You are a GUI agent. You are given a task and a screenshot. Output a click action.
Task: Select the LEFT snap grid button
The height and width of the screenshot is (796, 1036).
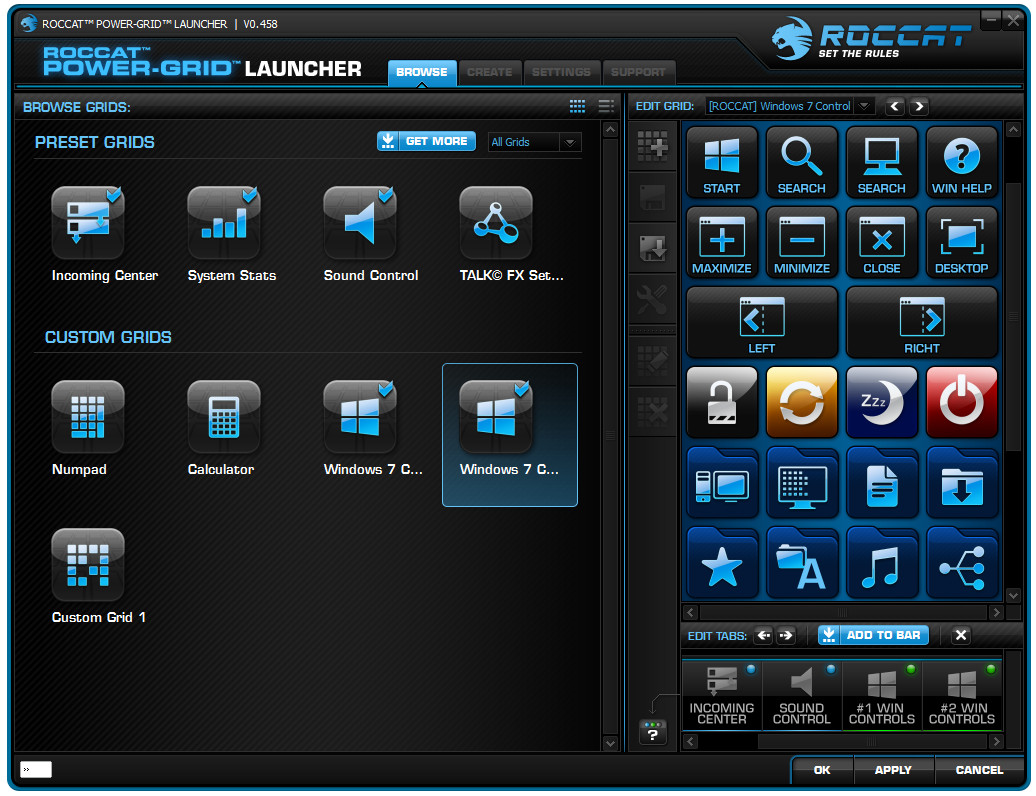[762, 322]
